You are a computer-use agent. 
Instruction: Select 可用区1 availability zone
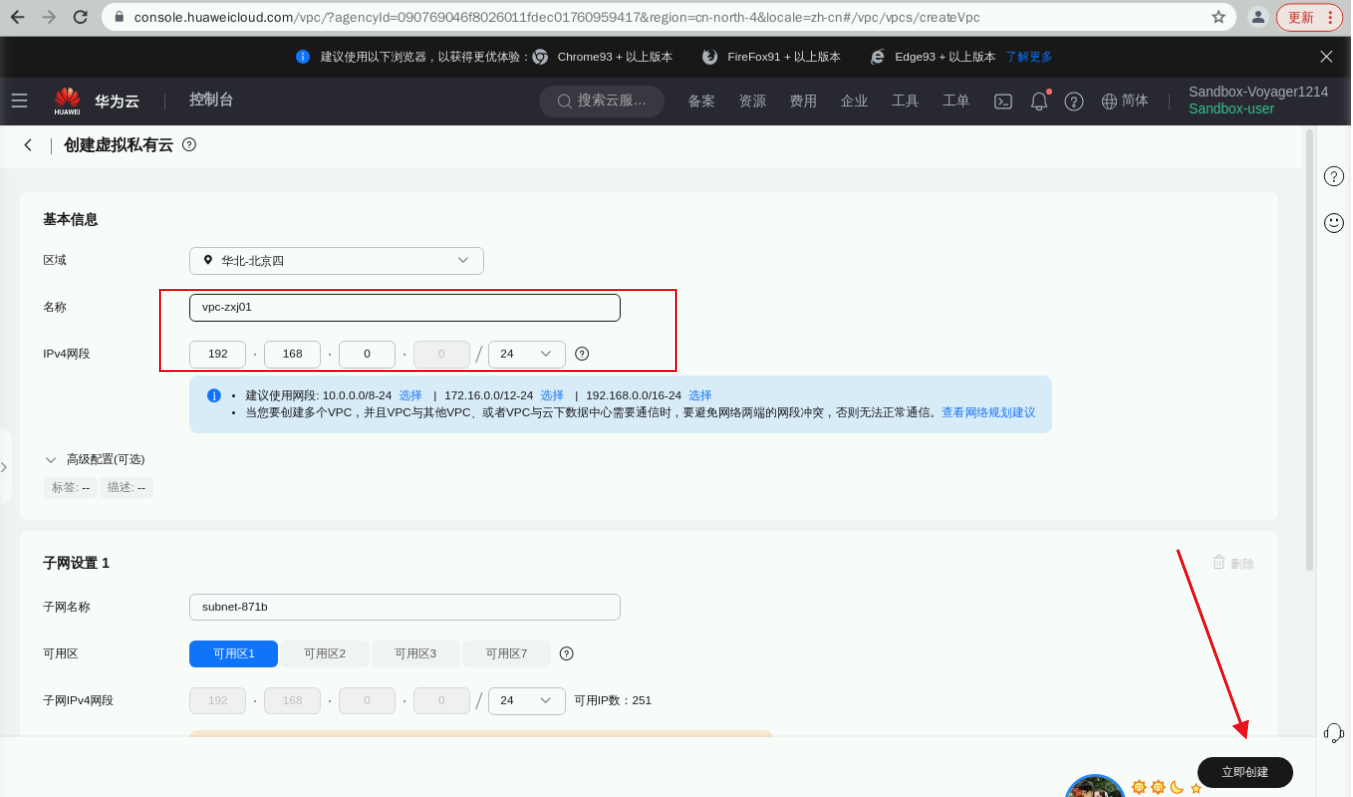tap(234, 654)
